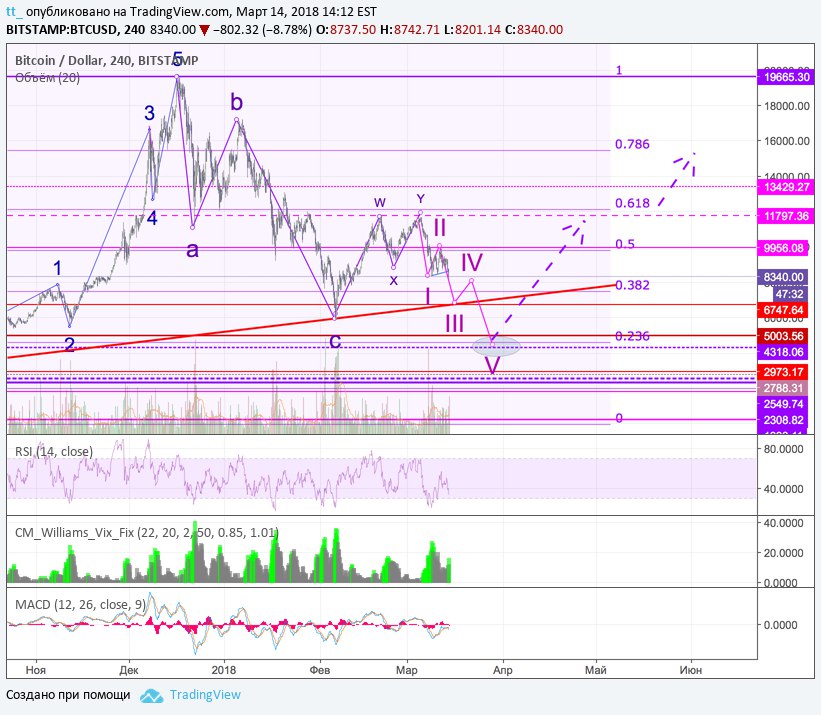This screenshot has width=821, height=715.
Task: Click the red down-triangle change indicator
Action: [x=205, y=30]
